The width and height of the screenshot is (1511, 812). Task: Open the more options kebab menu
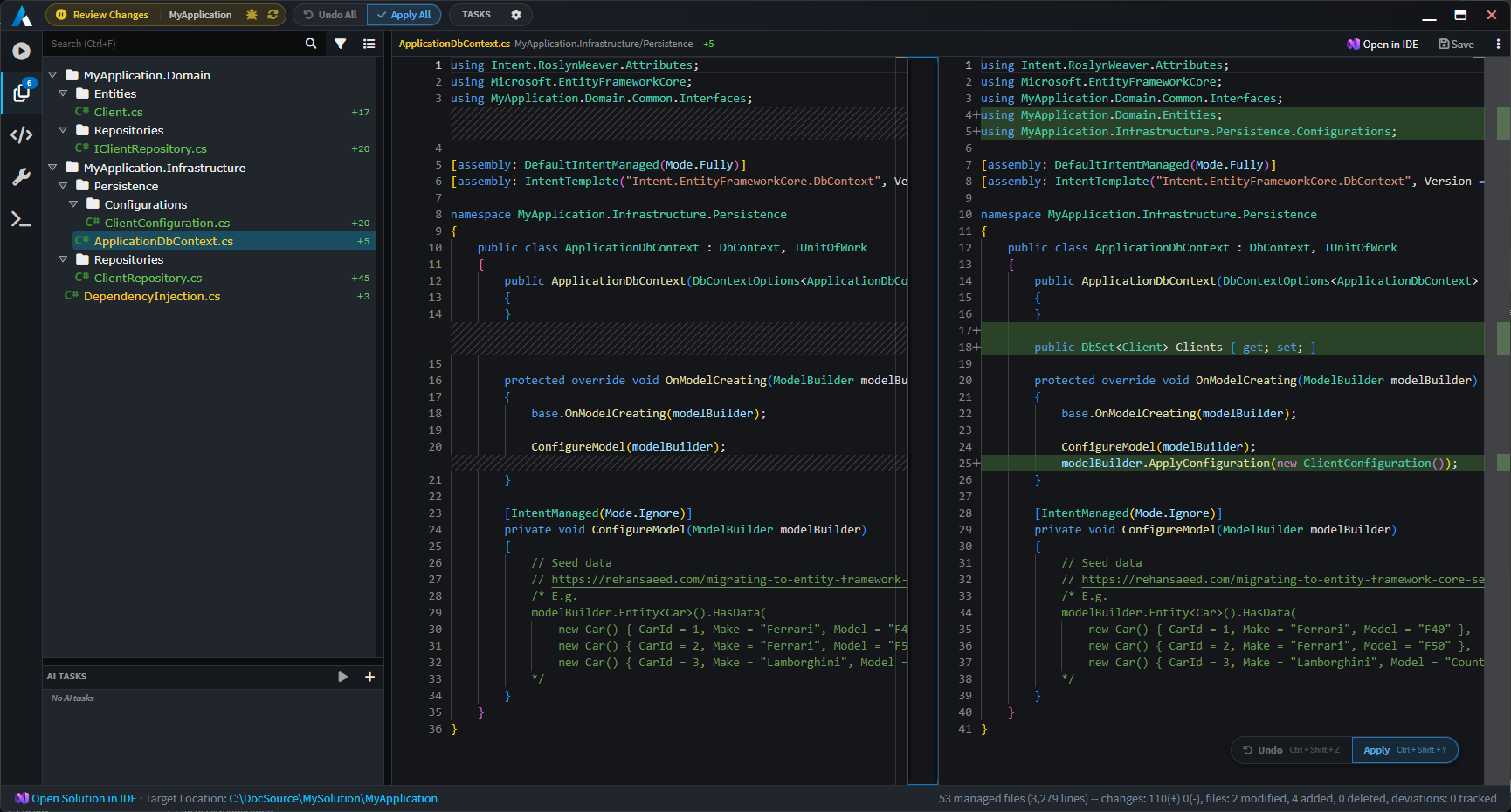(x=1498, y=44)
